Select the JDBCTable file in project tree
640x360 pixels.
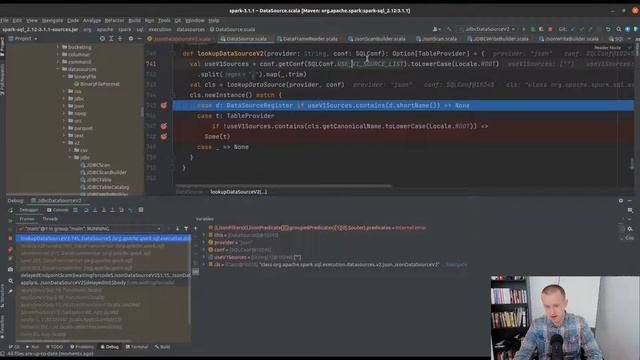click(96, 180)
